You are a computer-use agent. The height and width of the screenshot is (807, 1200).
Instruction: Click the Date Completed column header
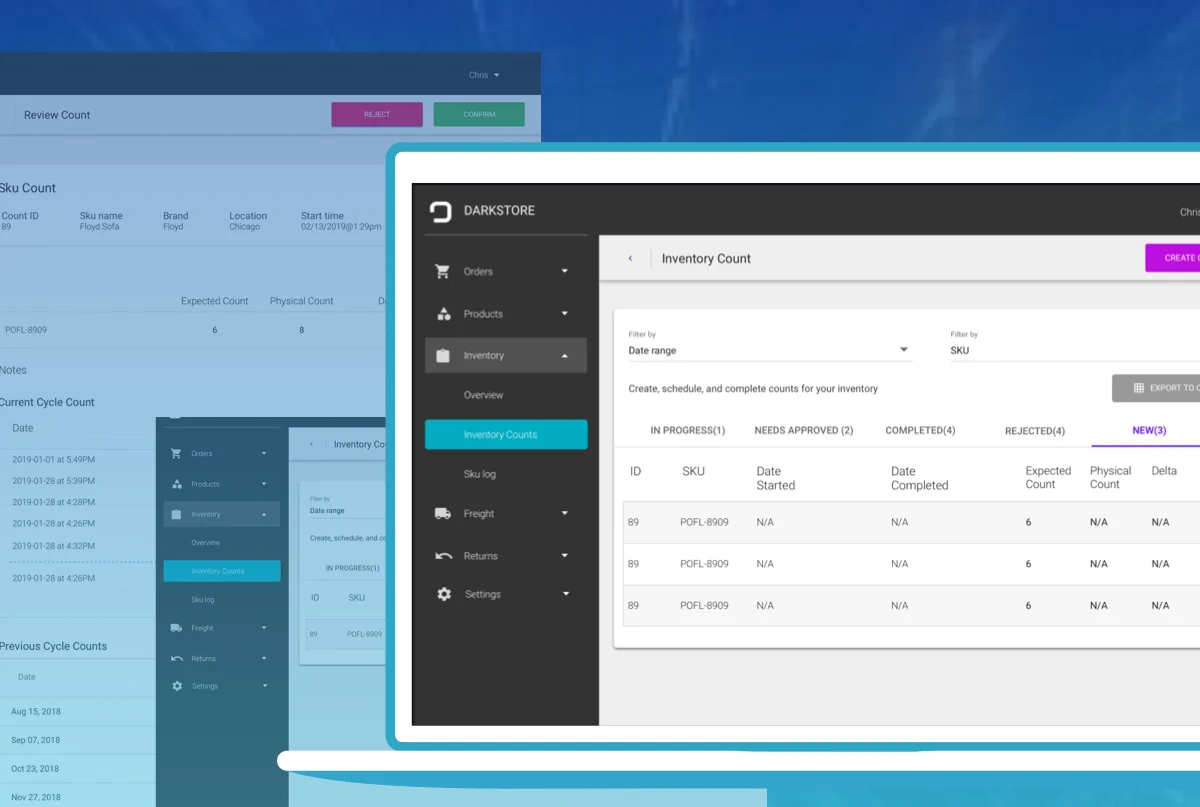919,478
